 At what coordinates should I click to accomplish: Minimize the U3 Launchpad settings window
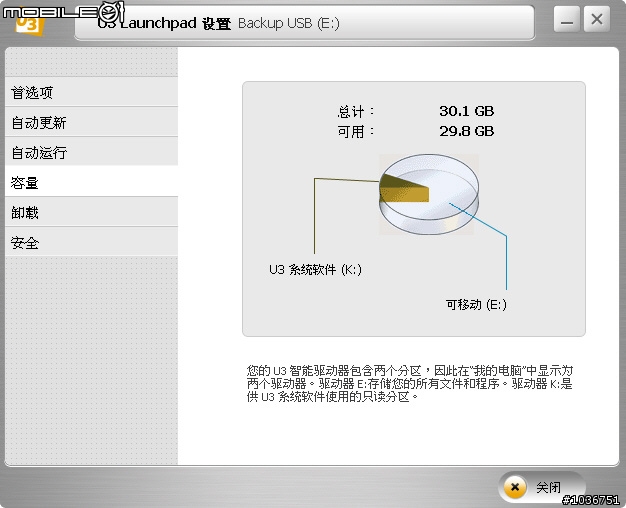click(567, 19)
